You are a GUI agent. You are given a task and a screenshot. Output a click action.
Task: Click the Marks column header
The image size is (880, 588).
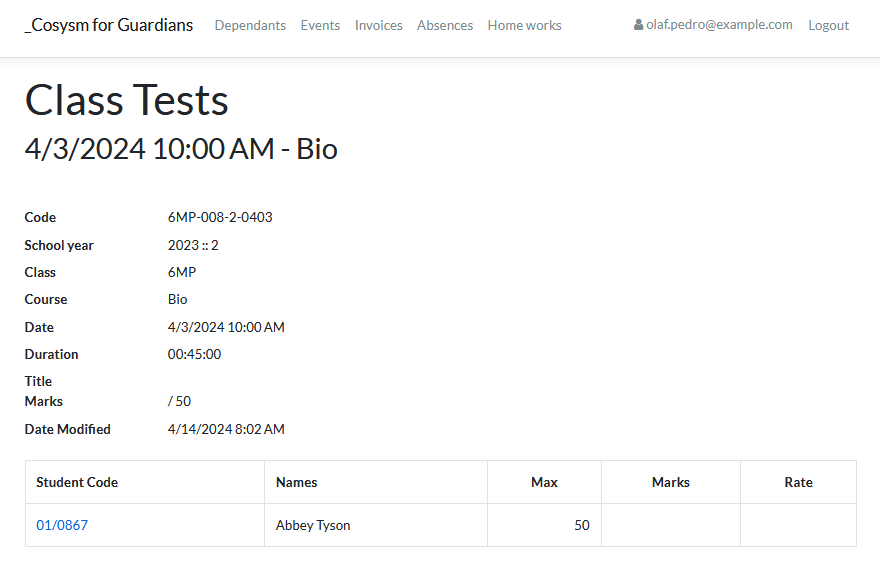click(x=670, y=482)
